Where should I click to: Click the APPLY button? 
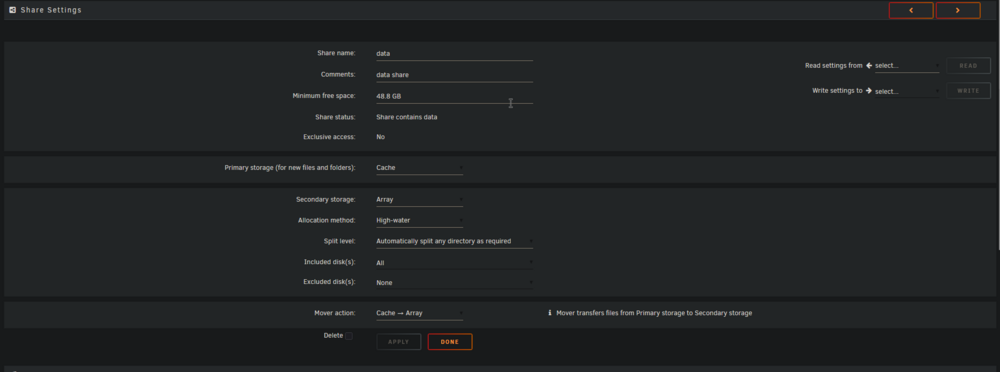pyautogui.click(x=399, y=342)
